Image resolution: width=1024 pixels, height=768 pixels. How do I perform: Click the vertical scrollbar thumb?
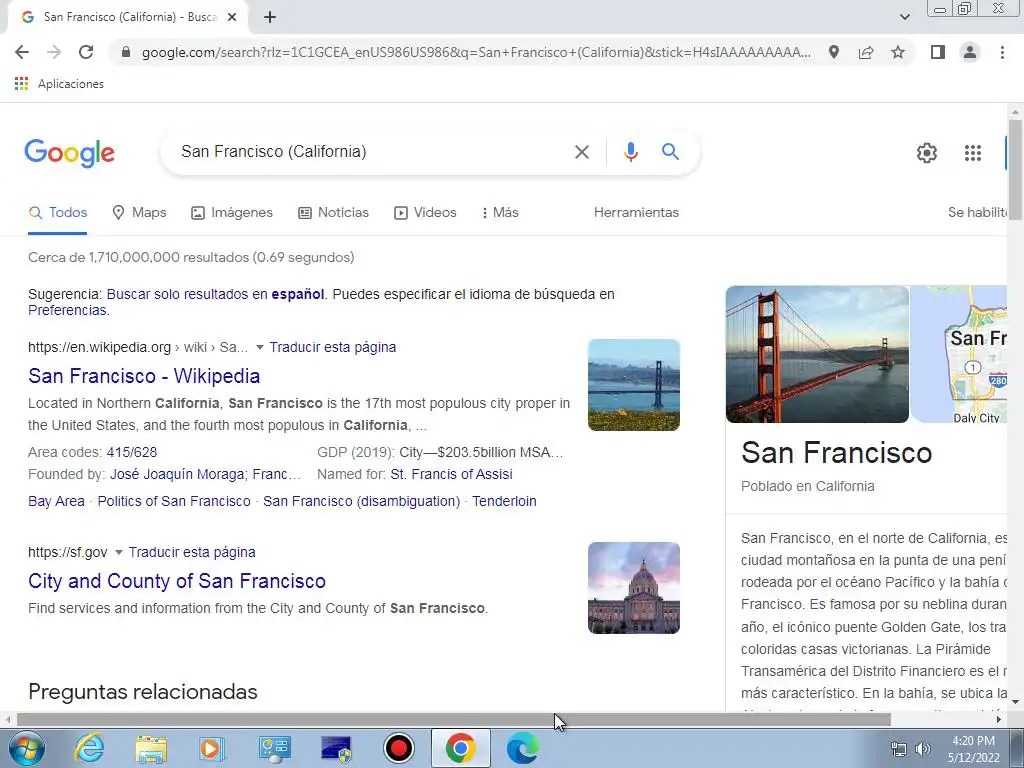[1015, 171]
